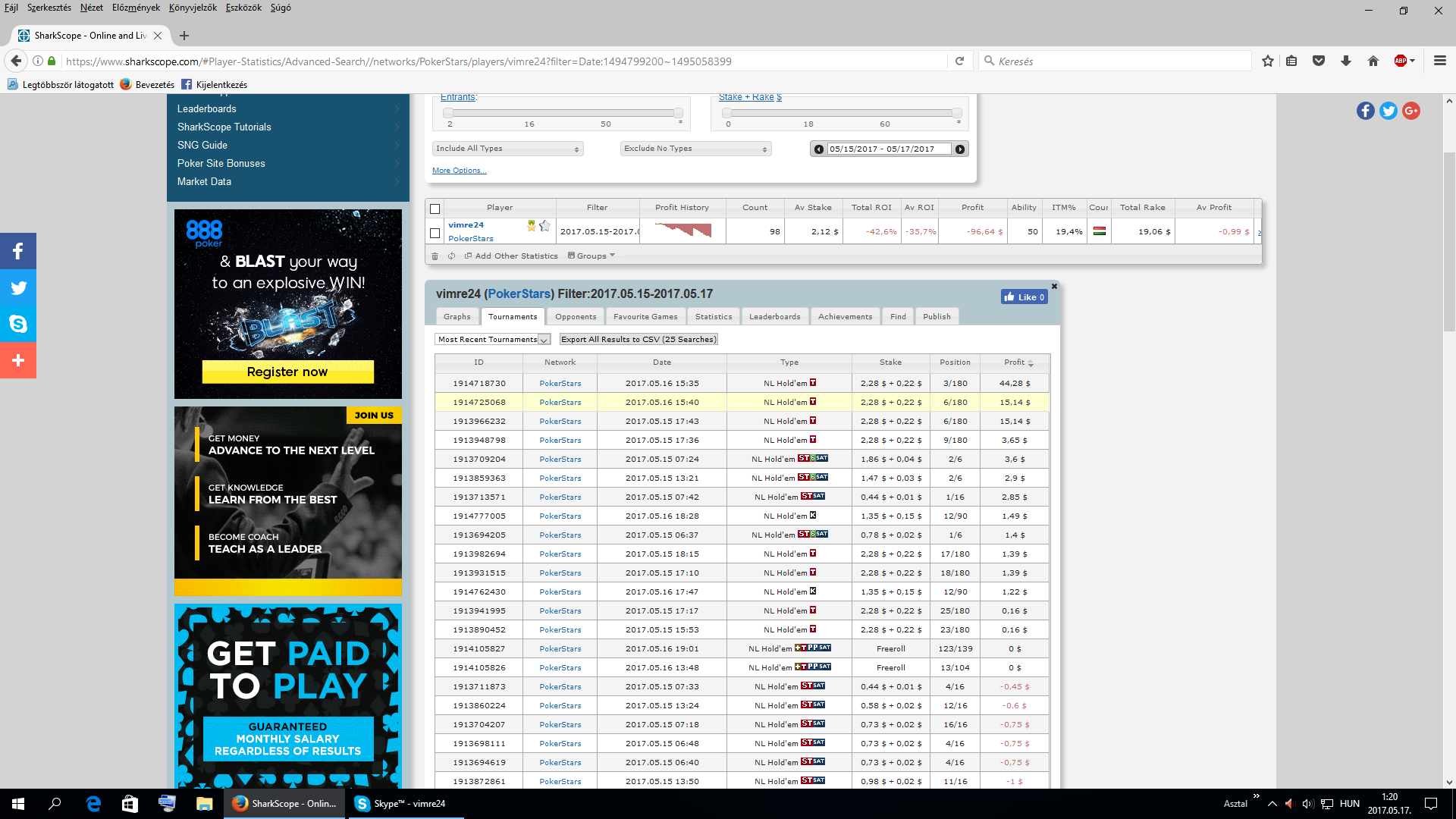Open the Firefox downloads arrow icon
1456x819 pixels.
[x=1346, y=61]
